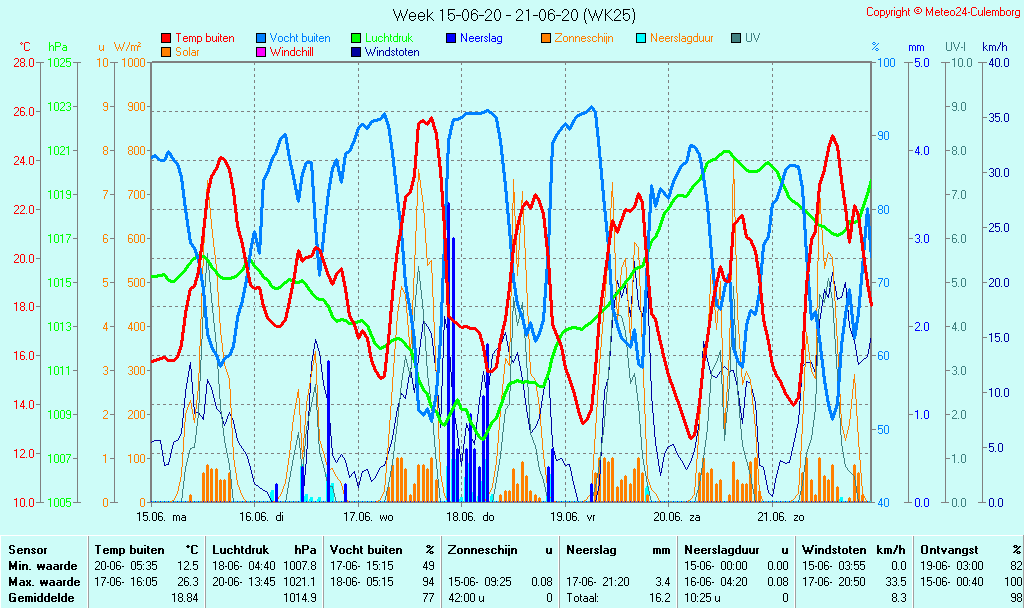Open the Copyright Meteo24-Culemborg link

[x=943, y=12]
